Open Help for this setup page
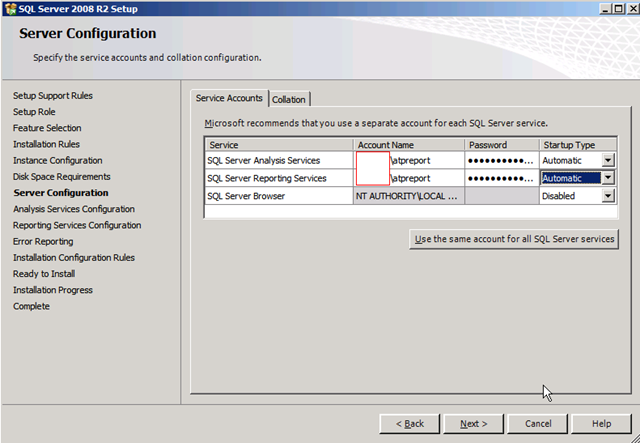Image resolution: width=640 pixels, height=443 pixels. point(601,423)
